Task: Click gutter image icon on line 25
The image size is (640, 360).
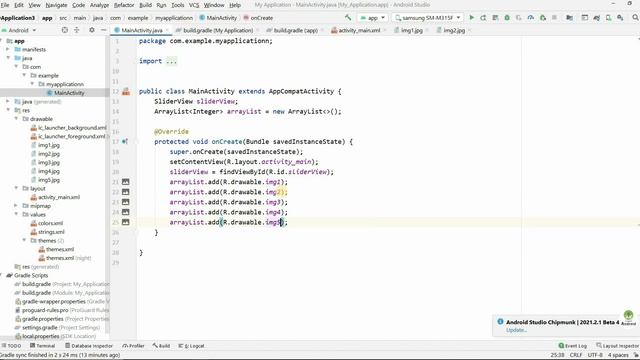Action: click(126, 222)
